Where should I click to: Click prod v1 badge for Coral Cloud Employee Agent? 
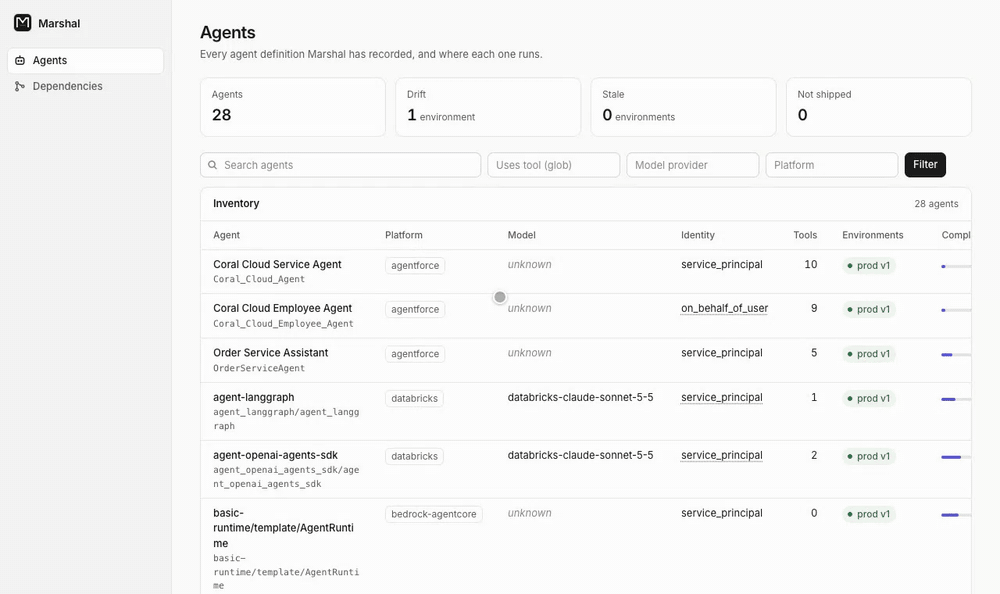[869, 309]
